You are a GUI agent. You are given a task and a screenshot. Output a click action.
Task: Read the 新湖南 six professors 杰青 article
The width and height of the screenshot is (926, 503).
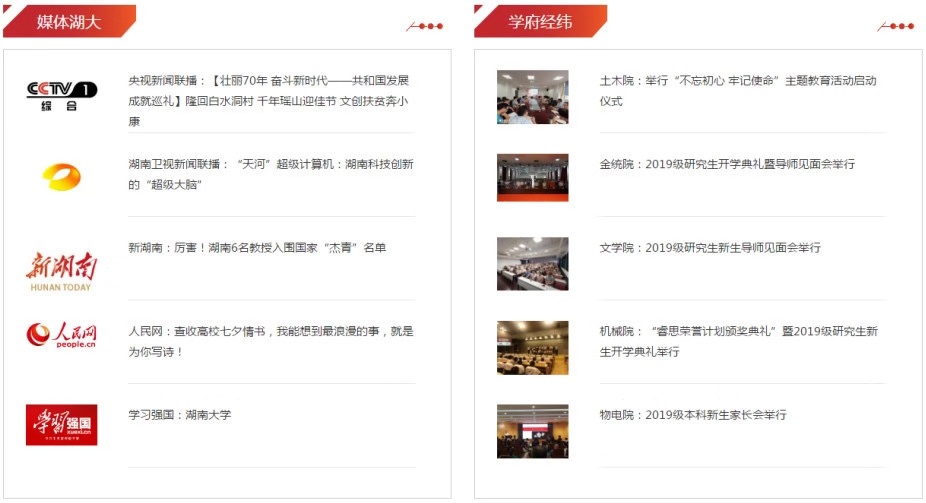pos(257,247)
